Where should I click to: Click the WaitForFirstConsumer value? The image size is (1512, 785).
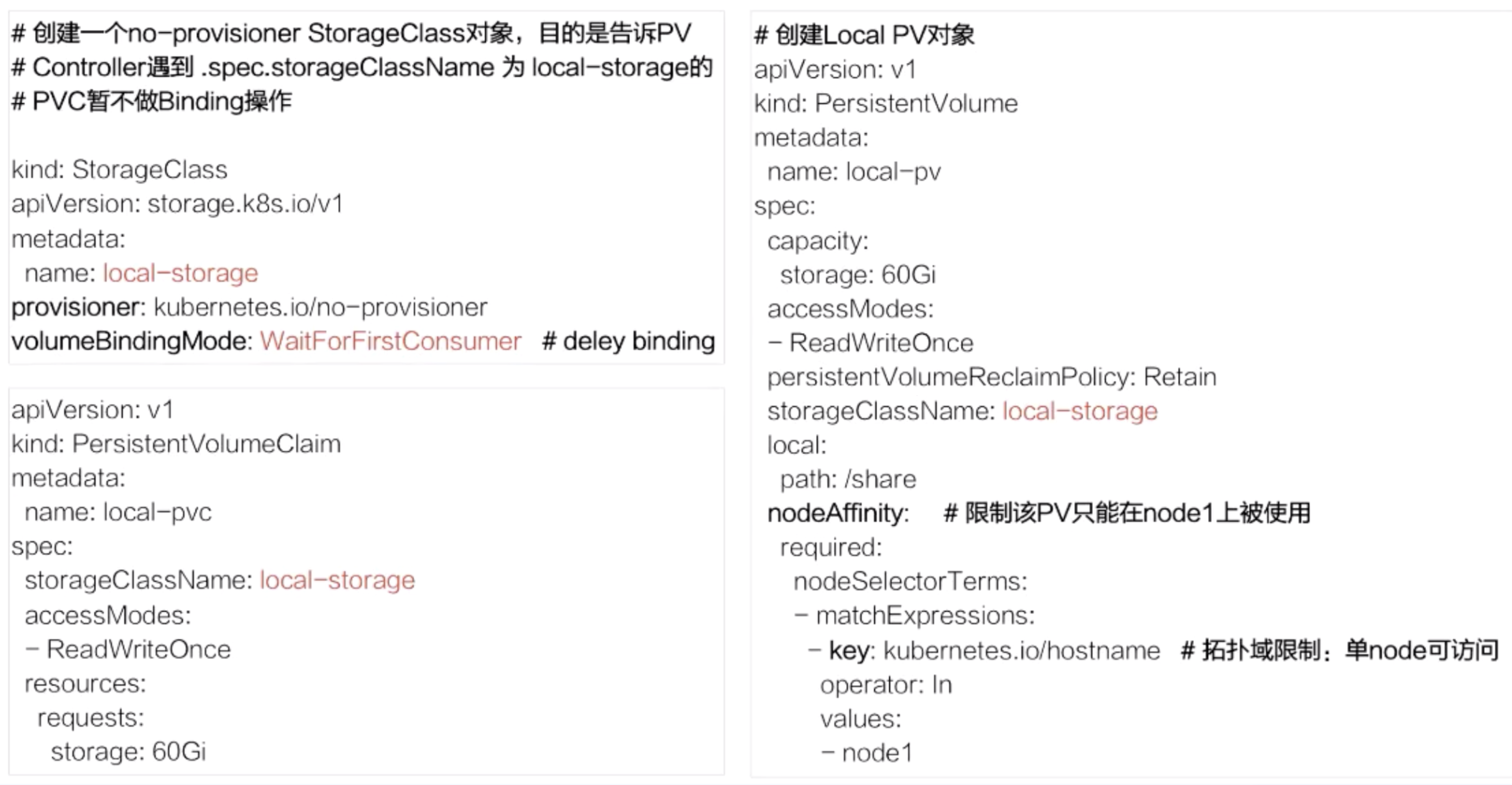[x=391, y=341]
